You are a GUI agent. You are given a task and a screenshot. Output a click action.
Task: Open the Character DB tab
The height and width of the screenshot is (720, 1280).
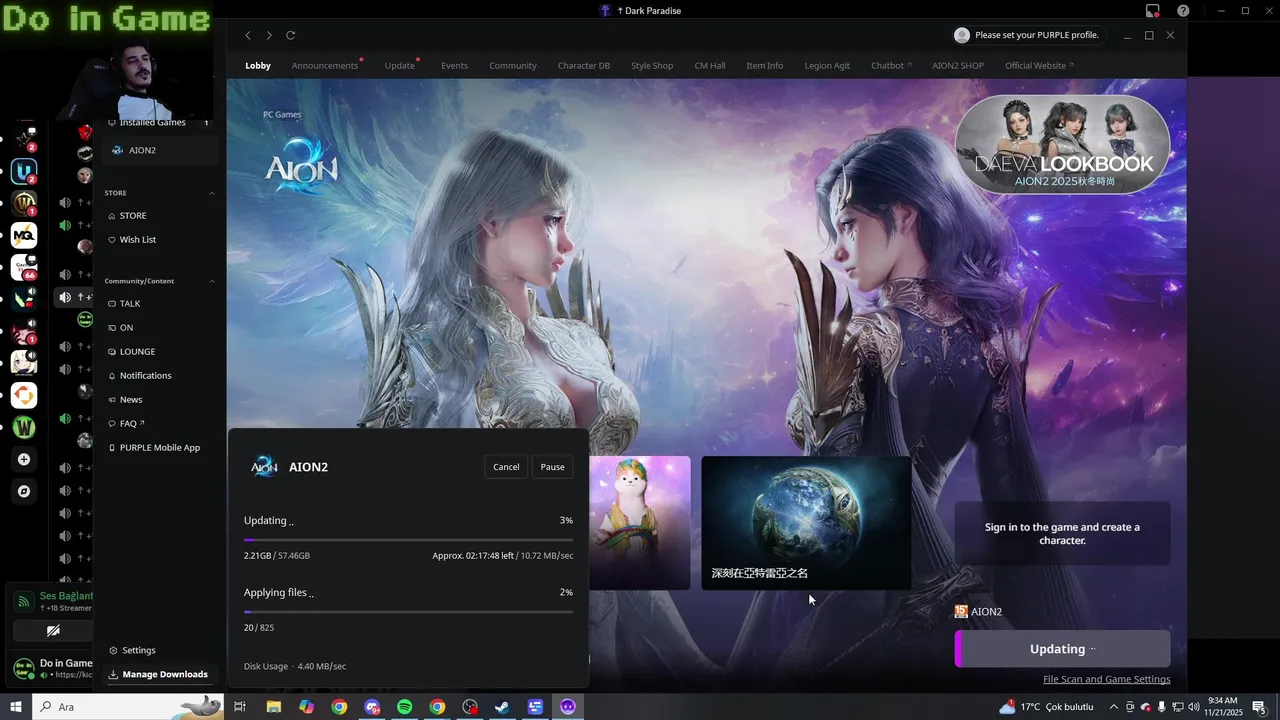click(x=584, y=66)
